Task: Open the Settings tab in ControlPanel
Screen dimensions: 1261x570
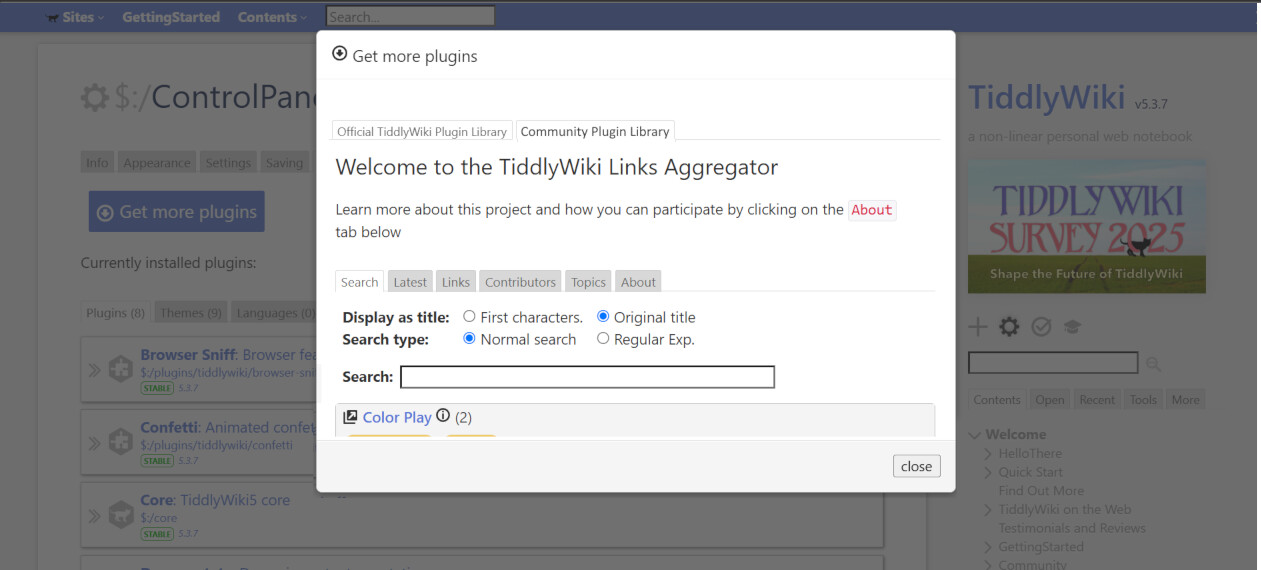Action: (228, 163)
